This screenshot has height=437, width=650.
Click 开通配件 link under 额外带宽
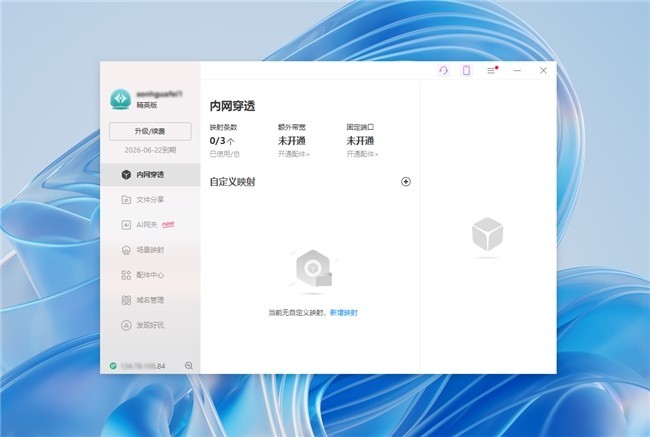tap(294, 155)
